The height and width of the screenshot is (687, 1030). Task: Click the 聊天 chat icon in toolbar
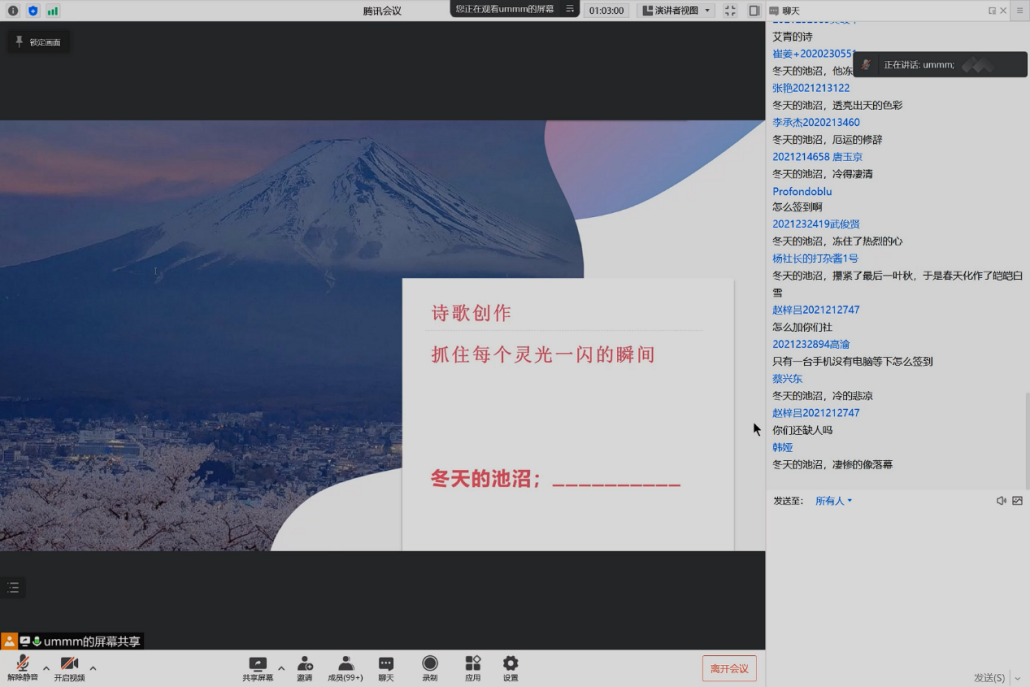(386, 667)
